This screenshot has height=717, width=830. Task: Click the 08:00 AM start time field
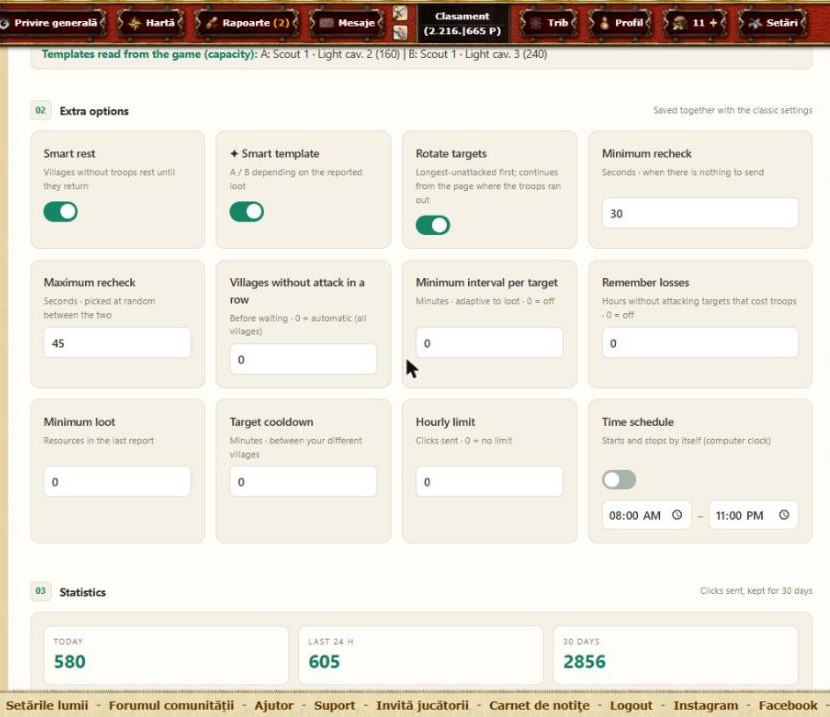pyautogui.click(x=646, y=515)
